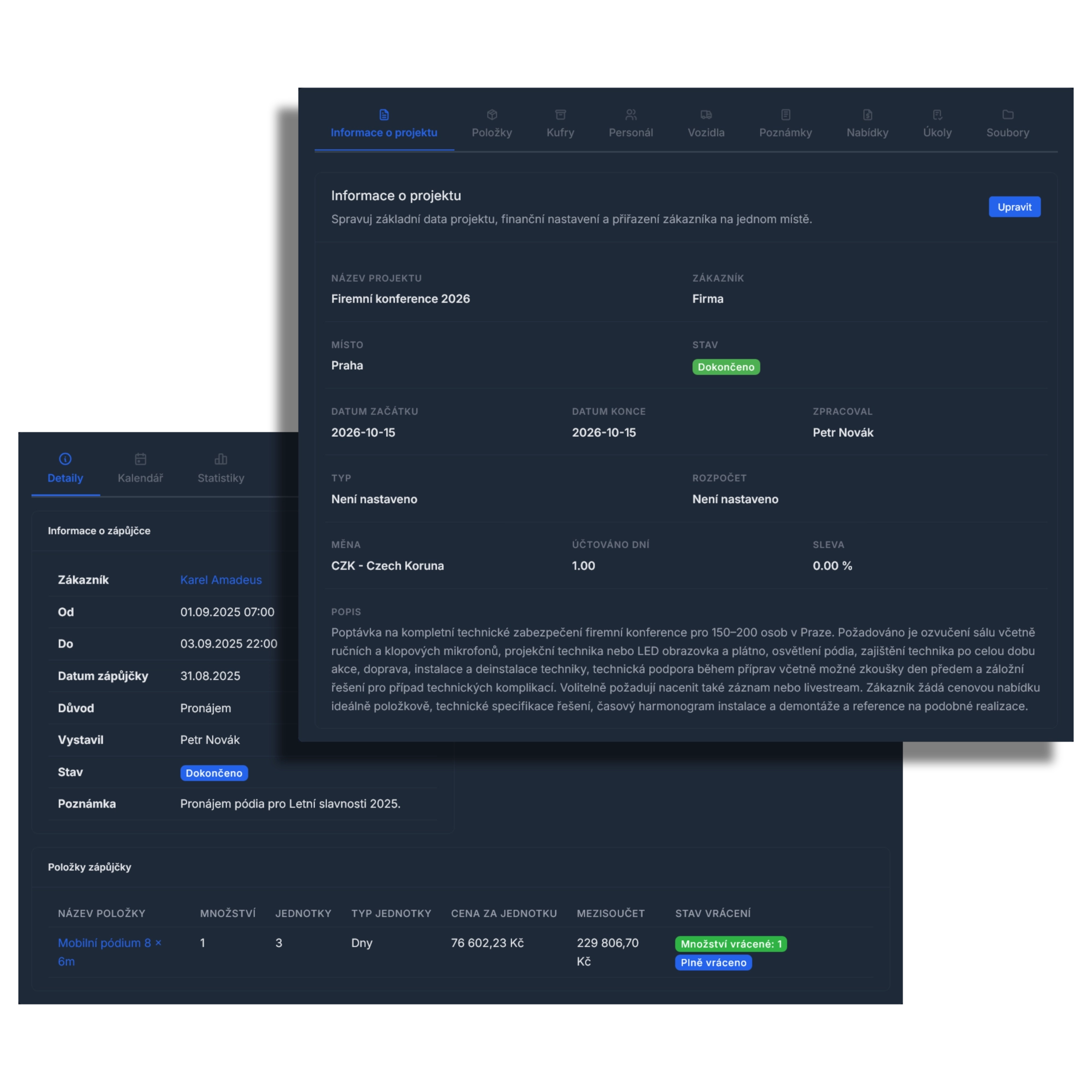This screenshot has width=1092, height=1092.
Task: Click the Mezisoučet column header
Action: tap(610, 913)
